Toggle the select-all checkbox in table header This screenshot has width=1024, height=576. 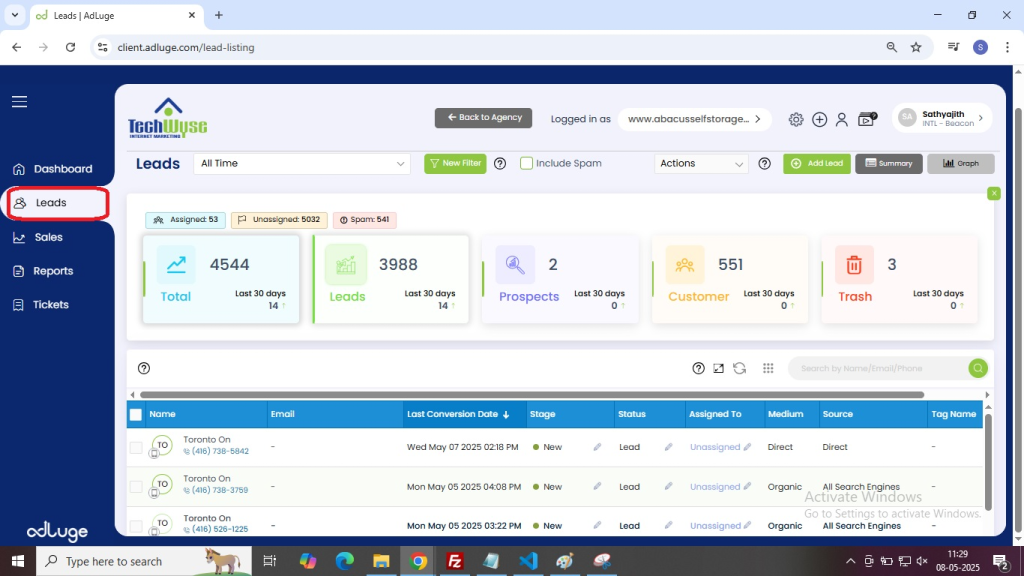tap(136, 414)
